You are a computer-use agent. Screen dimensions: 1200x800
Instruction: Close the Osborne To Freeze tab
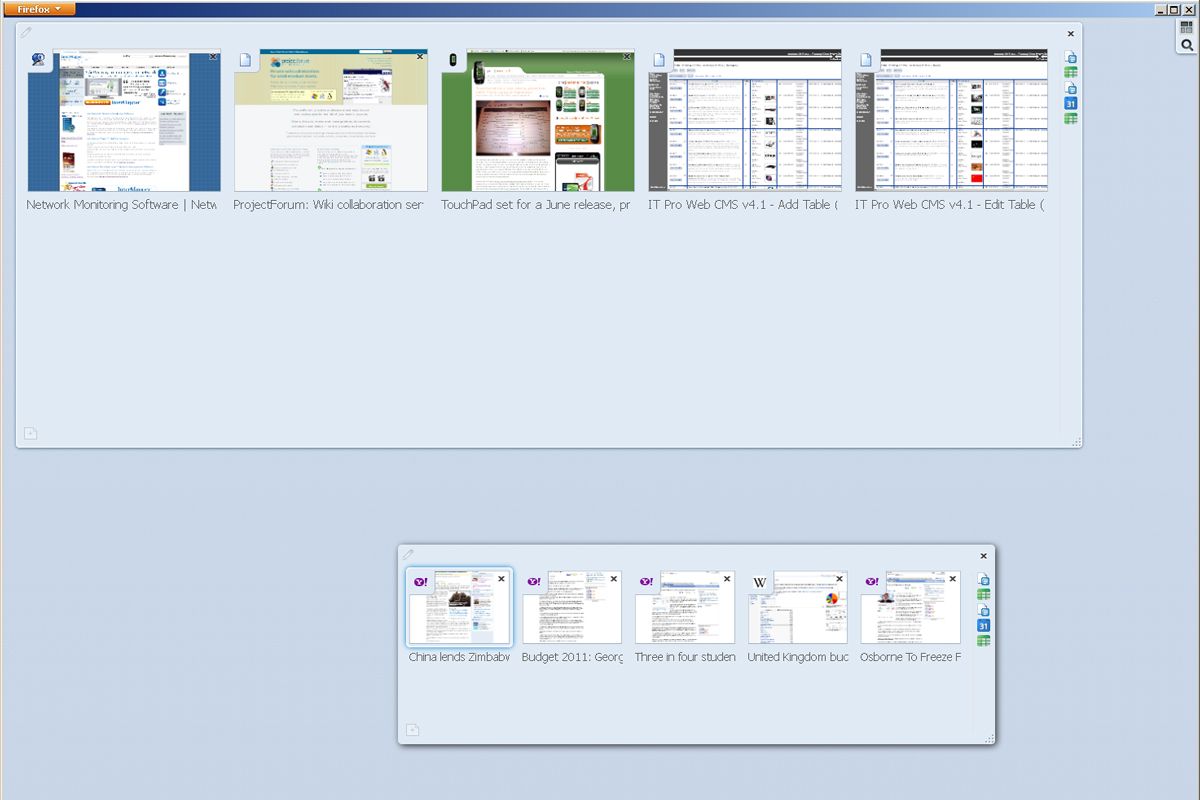click(953, 579)
